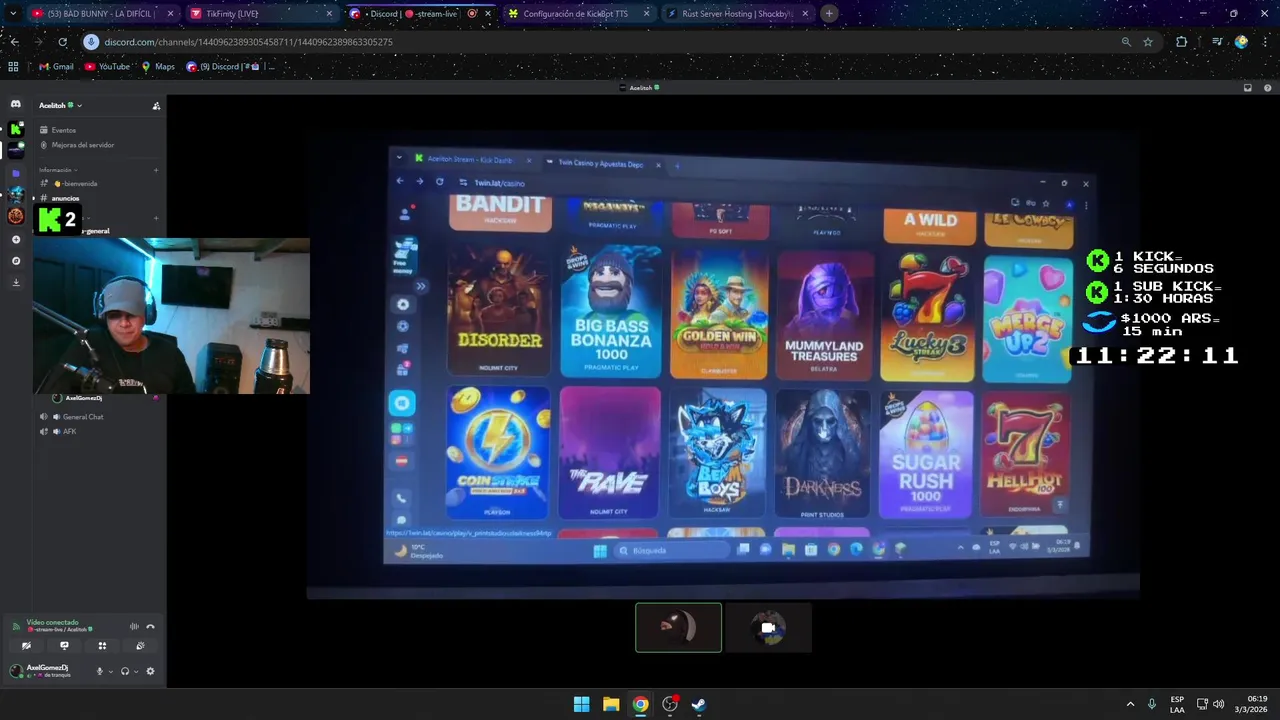Open volume control in system tray
1280x720 pixels.
click(1218, 704)
